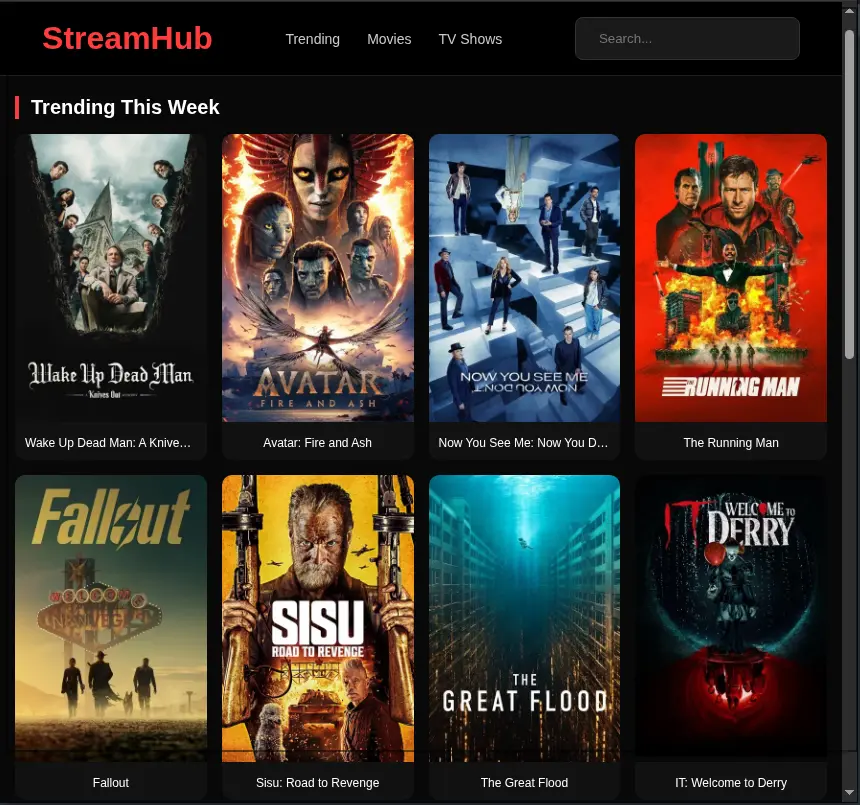Image resolution: width=860 pixels, height=805 pixels.
Task: Click the vertical scrollbar thumb
Action: coord(850,195)
